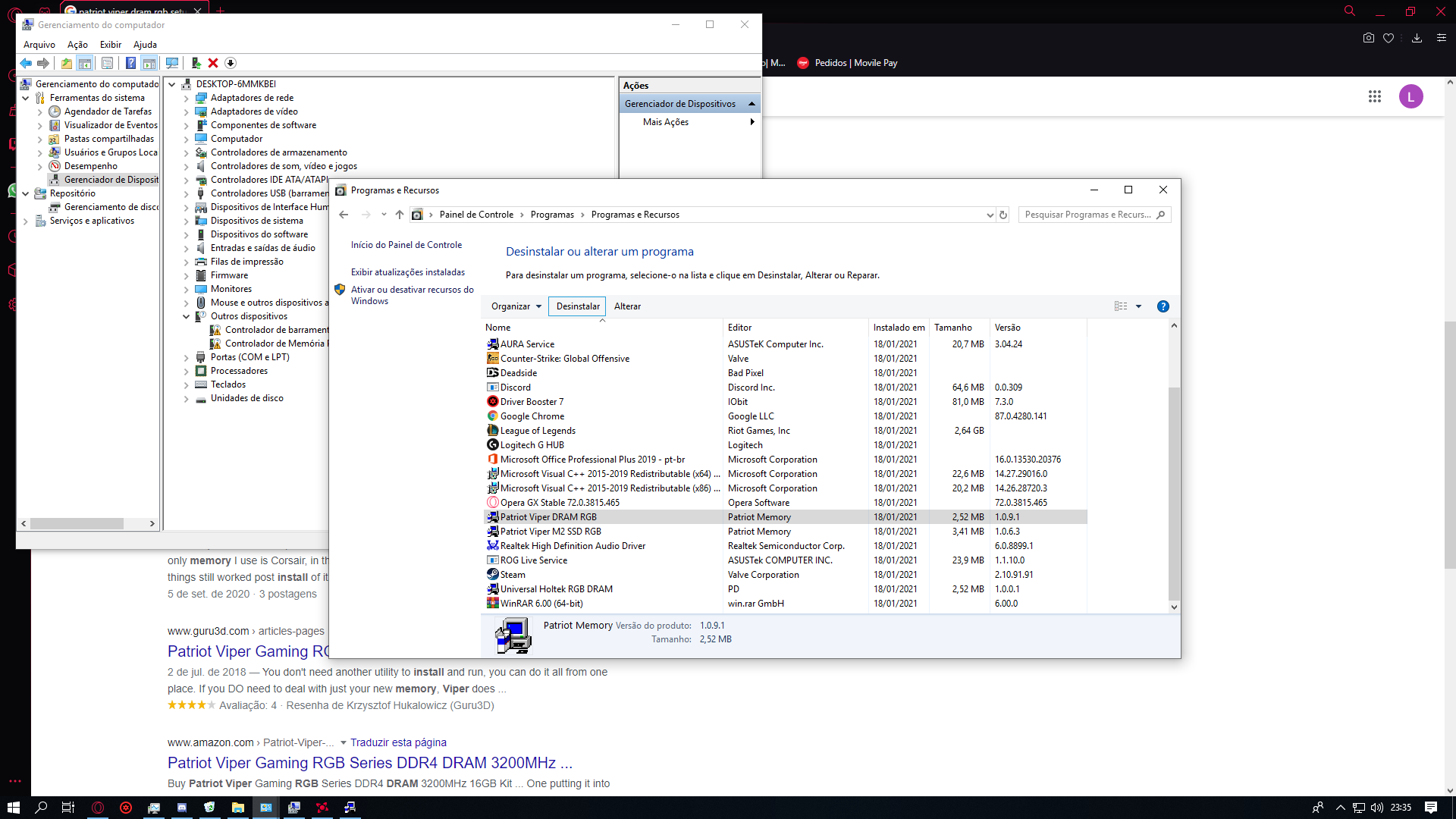Select Patriot Viper M2 SSD RGB row
This screenshot has width=1456, height=819.
click(786, 532)
